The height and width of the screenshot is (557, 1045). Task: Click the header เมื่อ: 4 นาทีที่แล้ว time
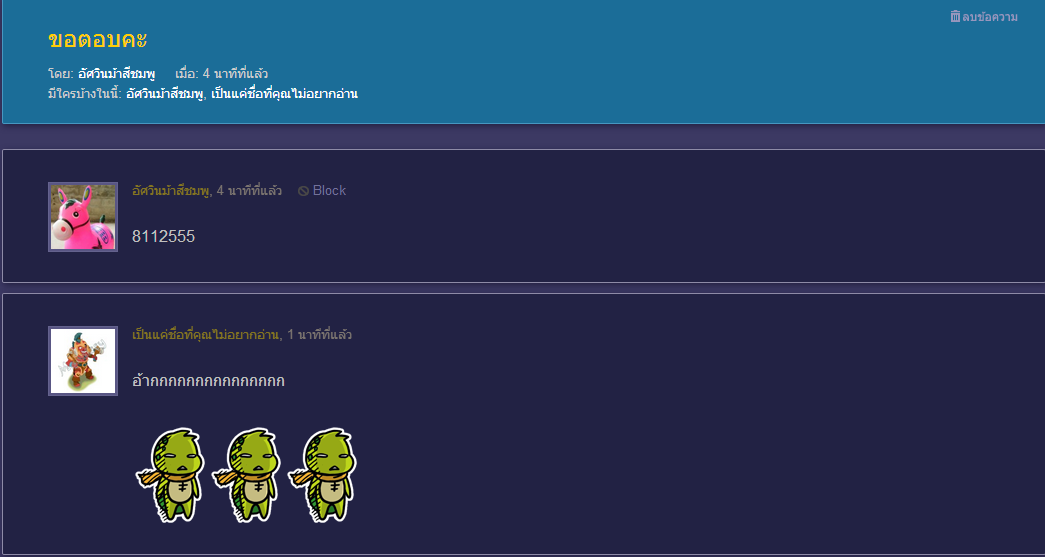[x=222, y=73]
